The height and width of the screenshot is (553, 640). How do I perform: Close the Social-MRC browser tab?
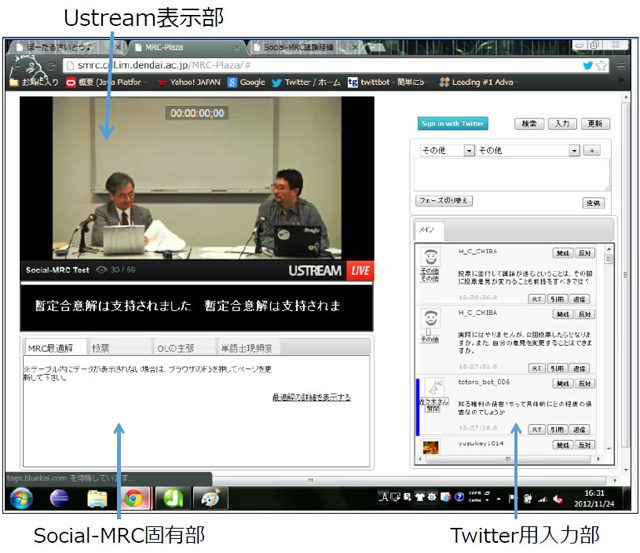point(355,47)
